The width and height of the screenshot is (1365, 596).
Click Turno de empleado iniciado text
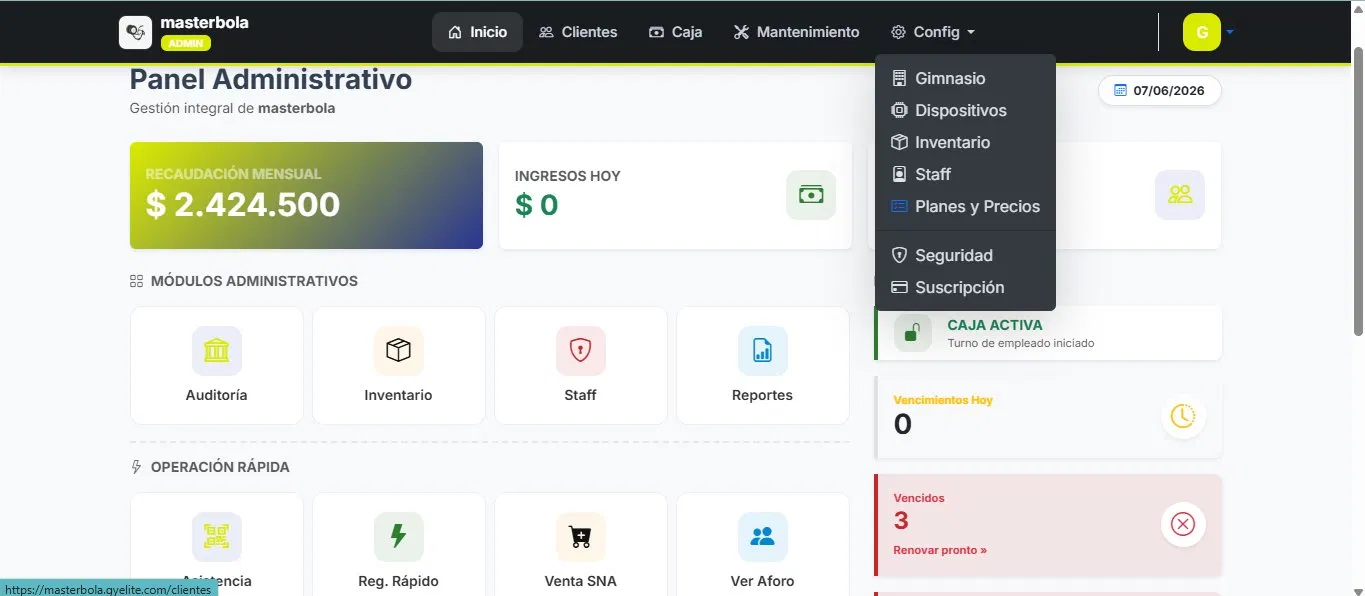tap(1021, 343)
